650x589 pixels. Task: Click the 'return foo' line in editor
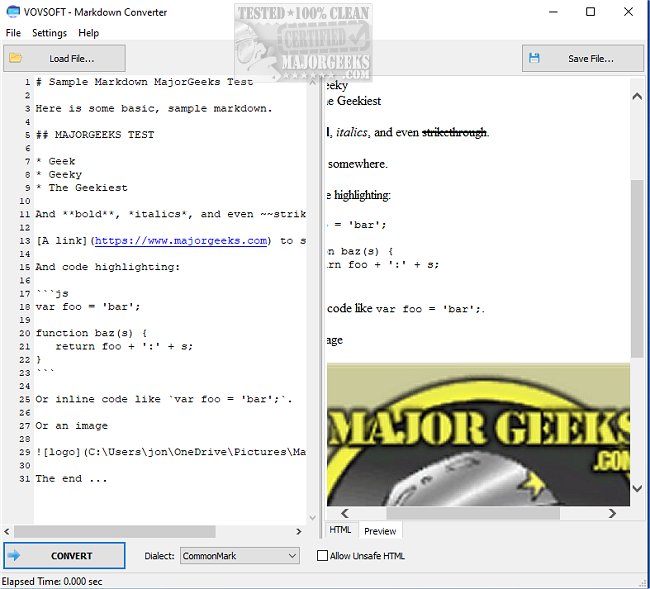pyautogui.click(x=124, y=346)
